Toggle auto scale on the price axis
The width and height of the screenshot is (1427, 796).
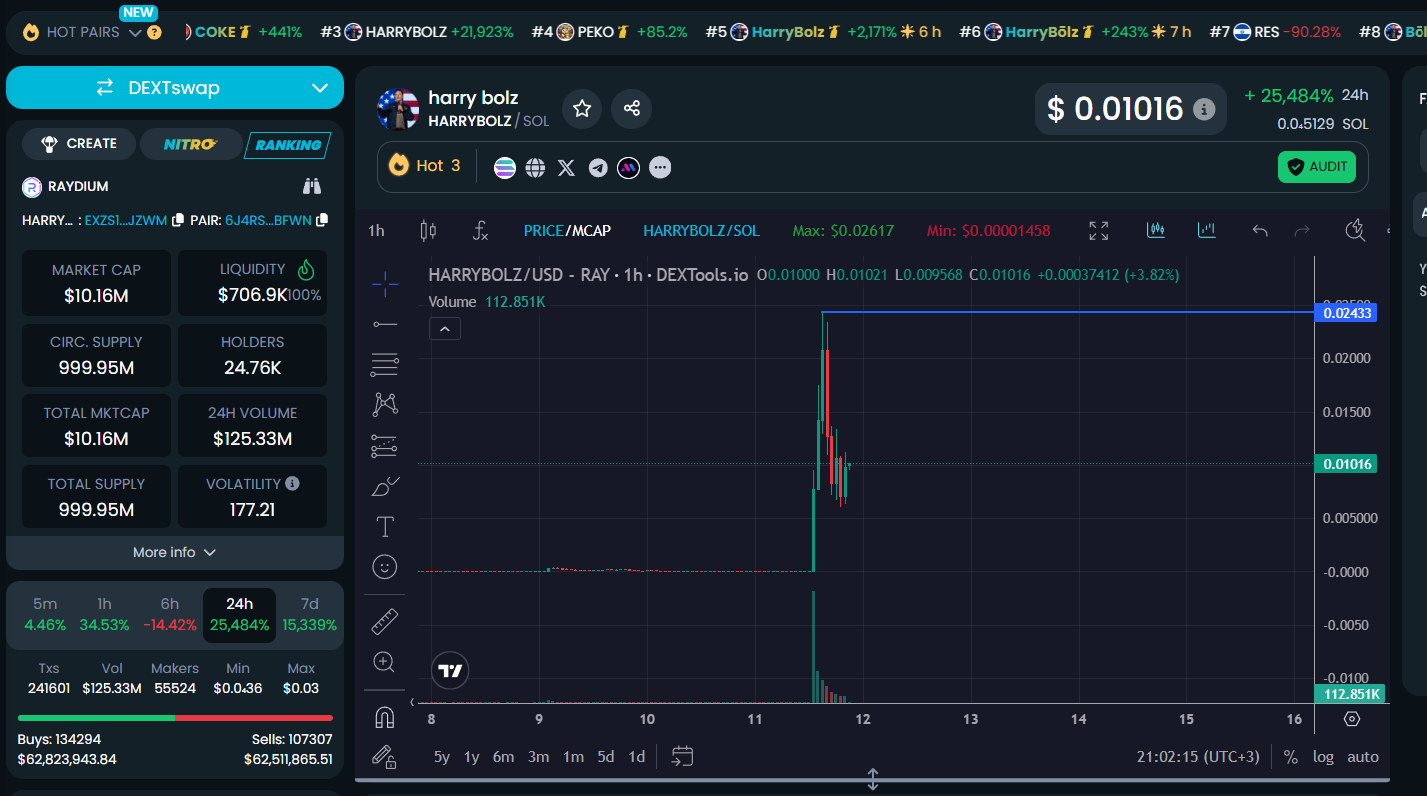click(1362, 757)
